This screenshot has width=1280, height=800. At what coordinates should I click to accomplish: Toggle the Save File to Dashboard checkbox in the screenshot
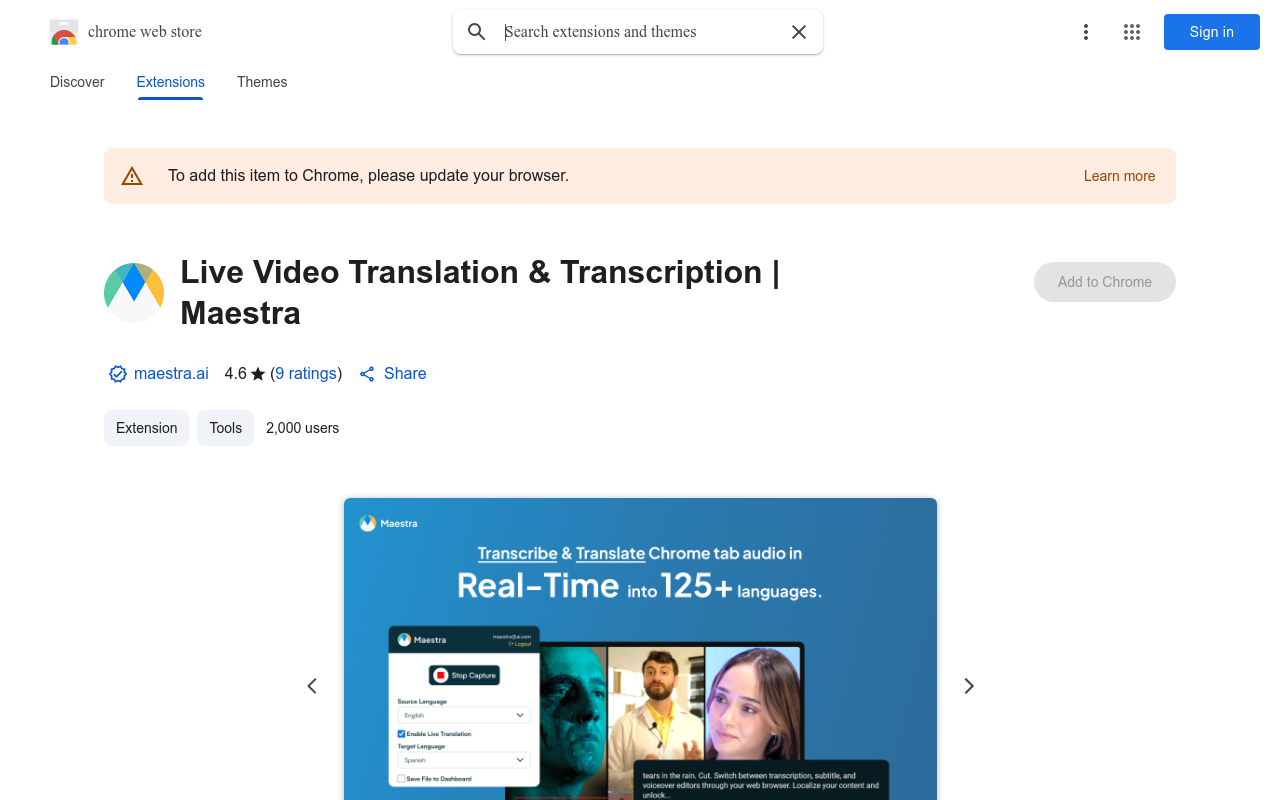[x=402, y=778]
